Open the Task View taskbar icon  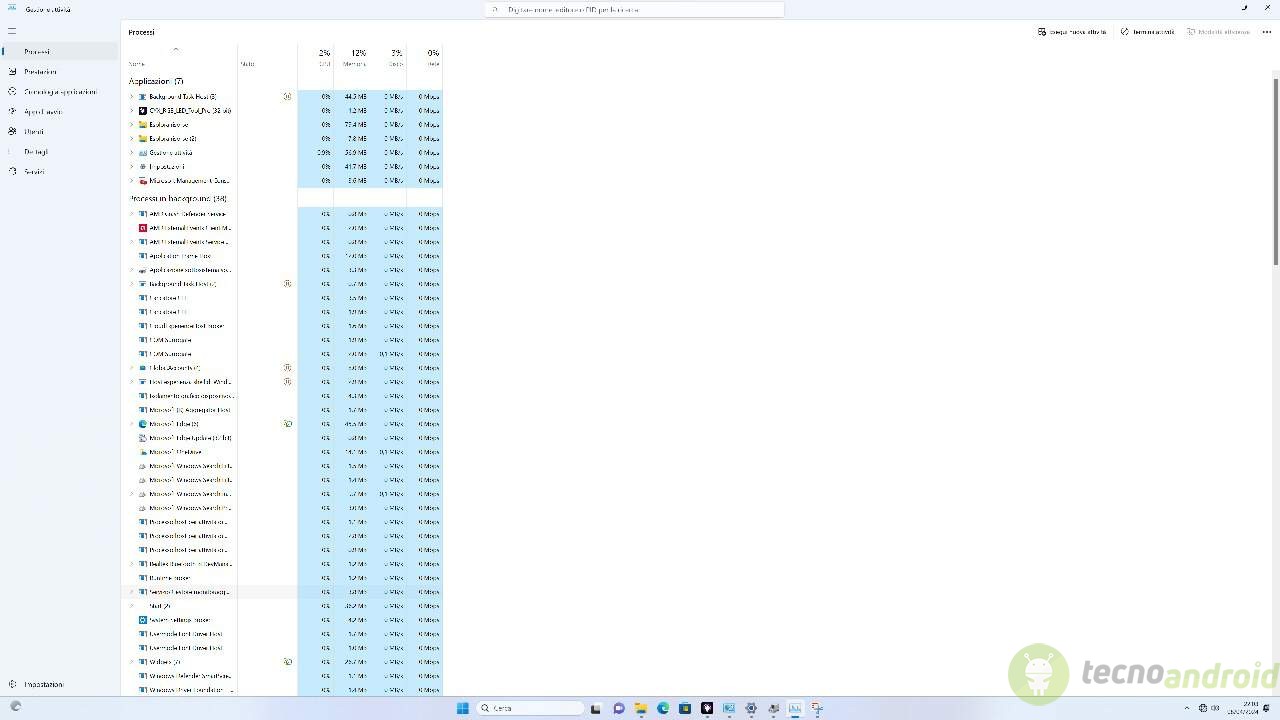click(x=596, y=708)
